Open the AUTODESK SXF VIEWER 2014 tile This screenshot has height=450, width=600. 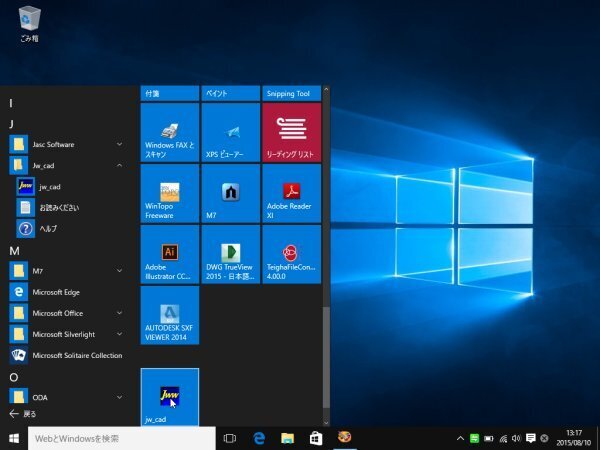[170, 315]
